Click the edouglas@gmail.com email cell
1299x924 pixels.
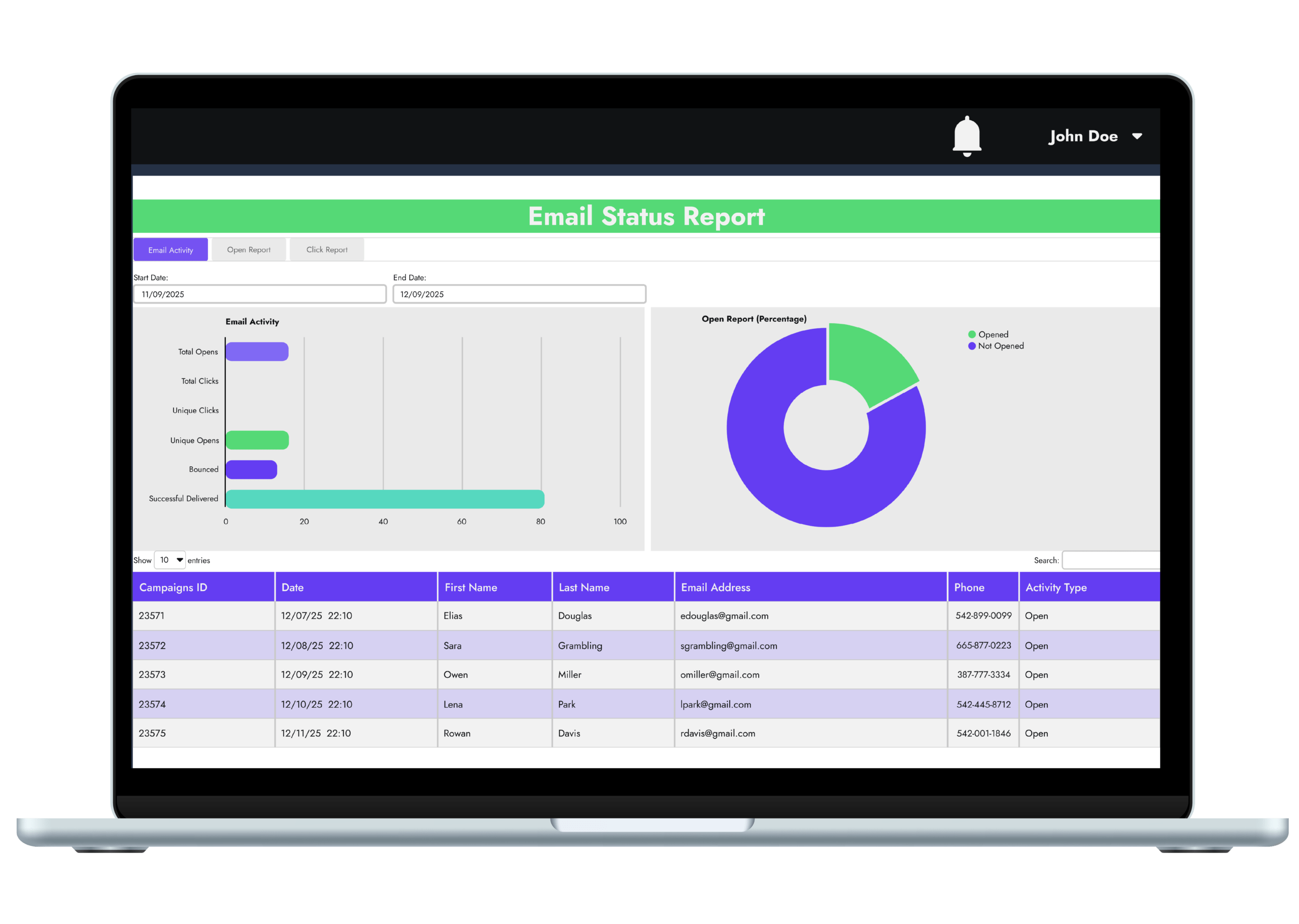coord(724,615)
